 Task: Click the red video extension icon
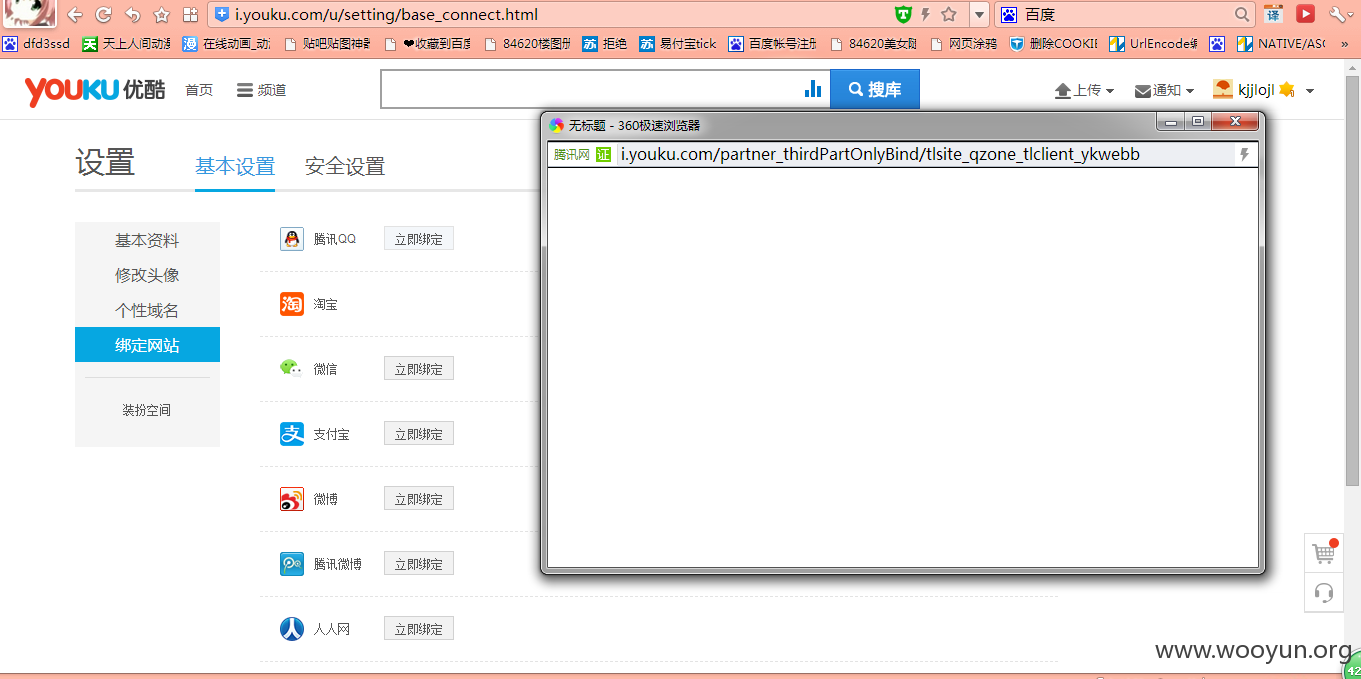point(1305,14)
